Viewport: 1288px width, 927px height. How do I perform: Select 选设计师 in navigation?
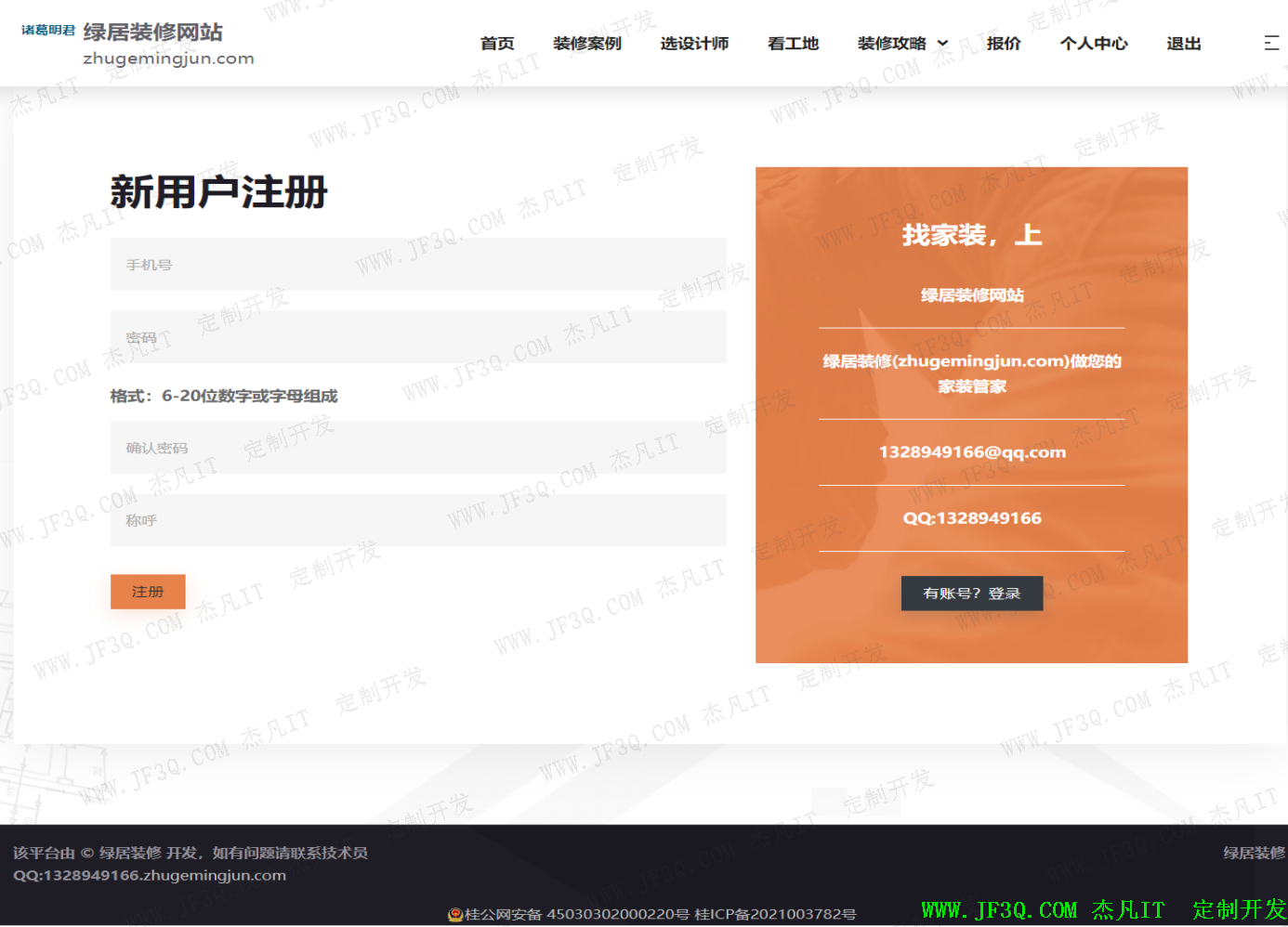tap(694, 44)
